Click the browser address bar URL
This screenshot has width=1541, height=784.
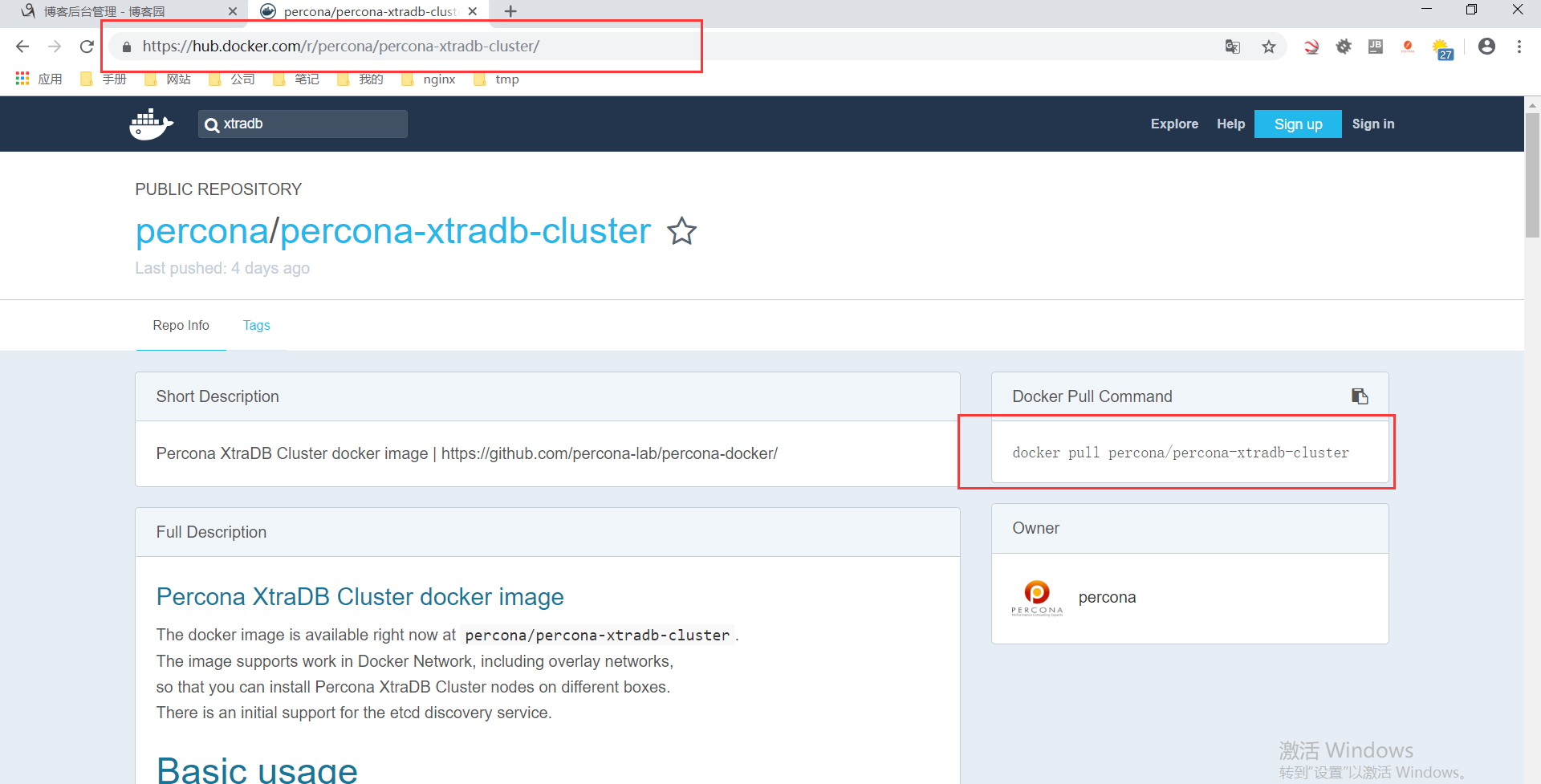(341, 47)
